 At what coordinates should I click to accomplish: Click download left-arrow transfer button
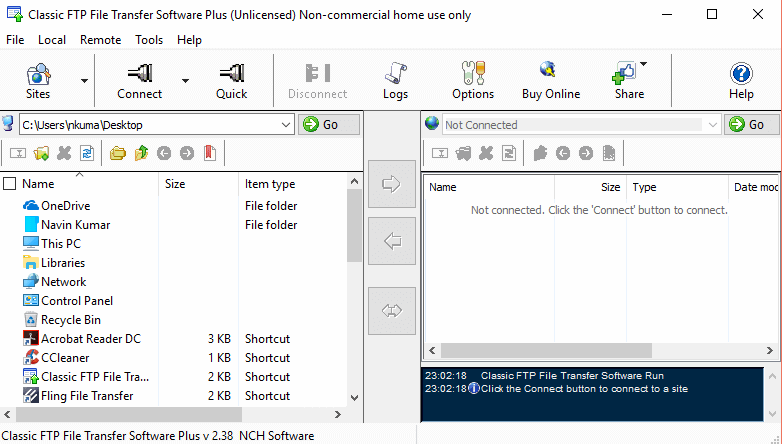(392, 241)
